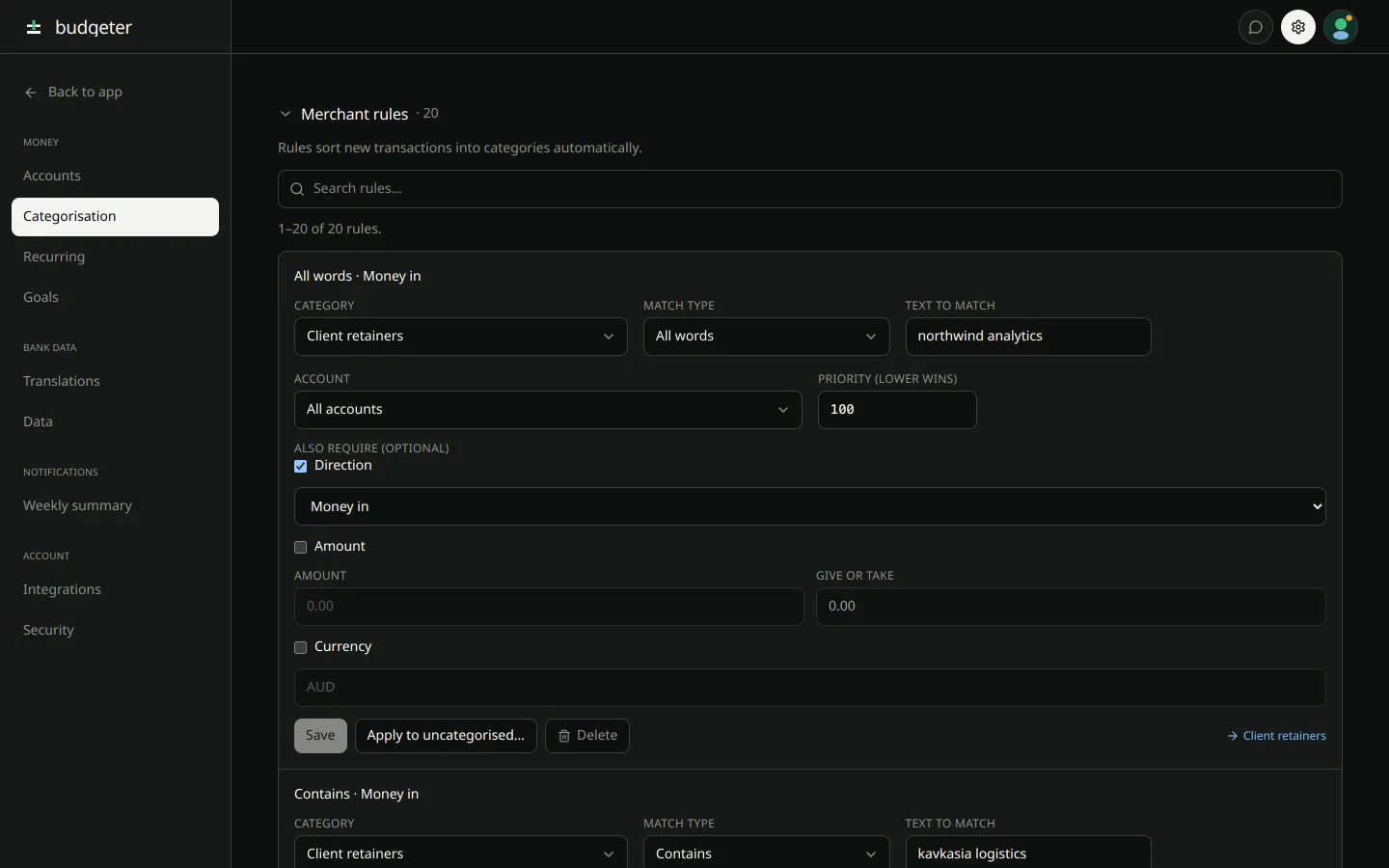Click the 'All words · Money in' rule heading
The width and height of the screenshot is (1389, 868).
[358, 277]
